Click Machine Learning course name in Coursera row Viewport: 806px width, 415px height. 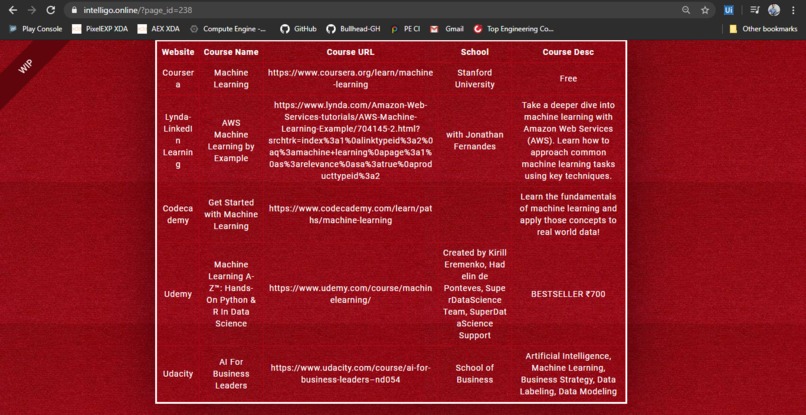tap(231, 79)
